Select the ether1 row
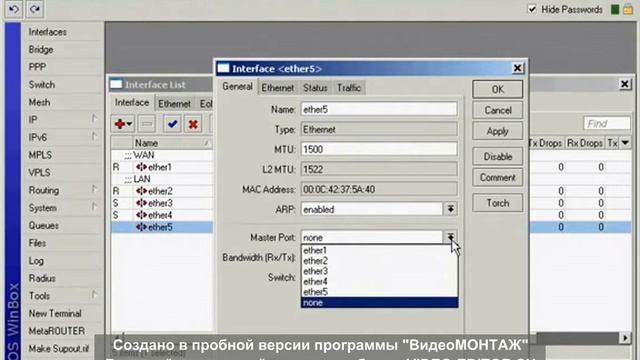The height and width of the screenshot is (360, 640). pos(162,167)
